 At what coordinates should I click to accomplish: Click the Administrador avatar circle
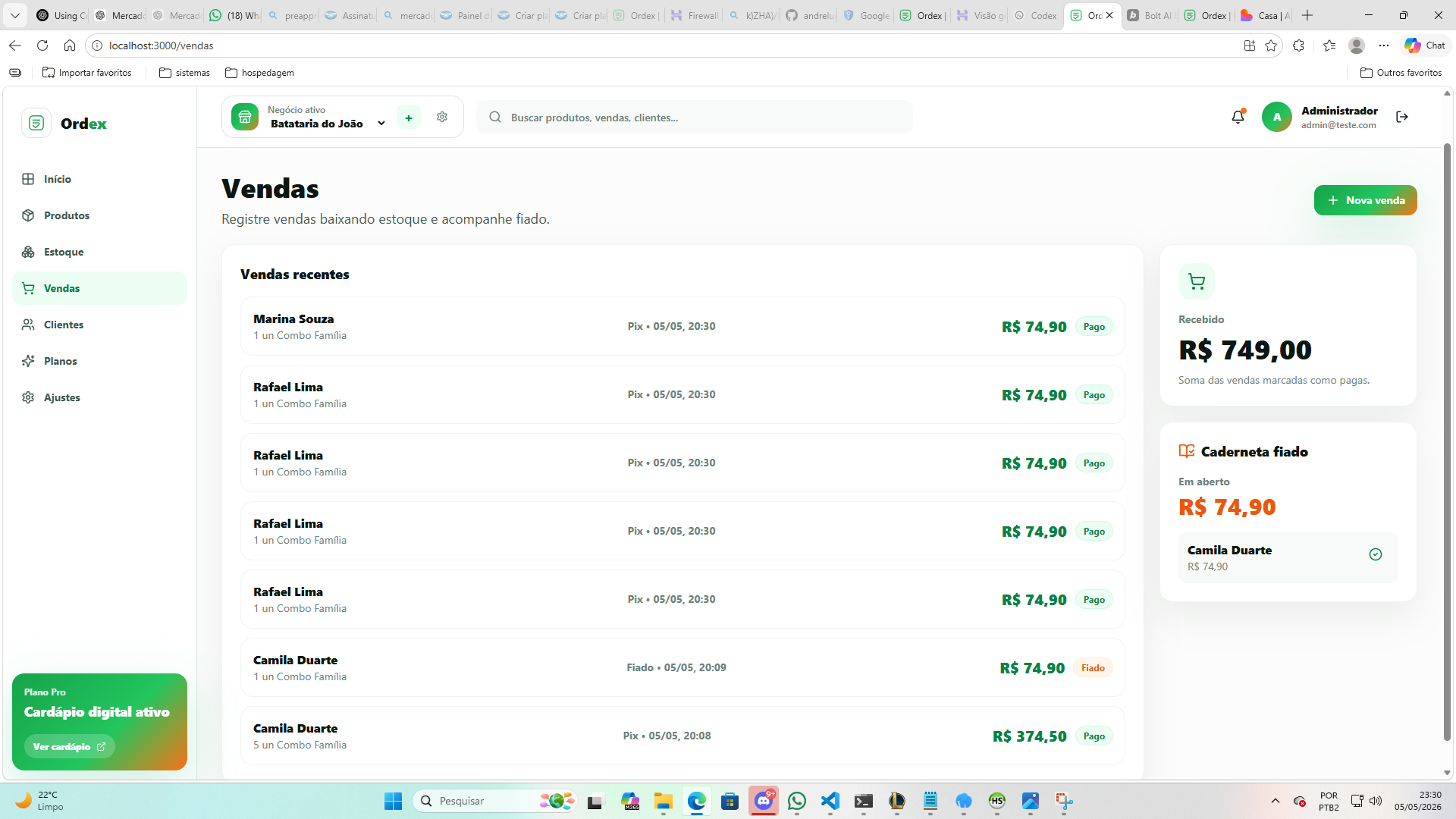click(1277, 117)
